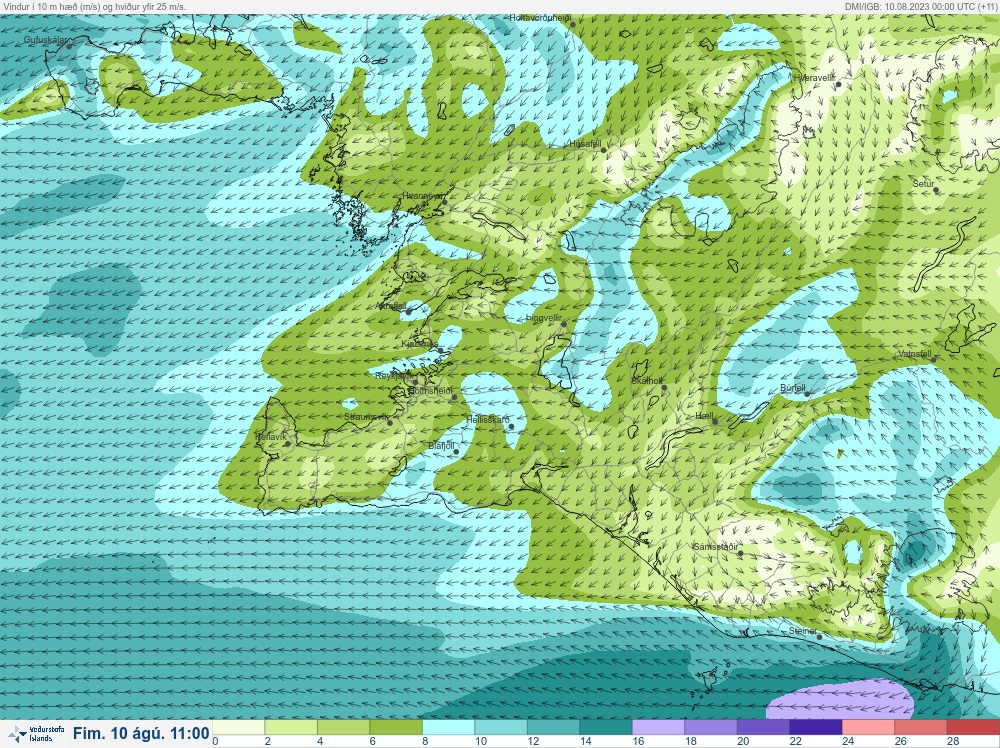The width and height of the screenshot is (1000, 748).
Task: Click the Hvanneyri station label
Action: 422,196
